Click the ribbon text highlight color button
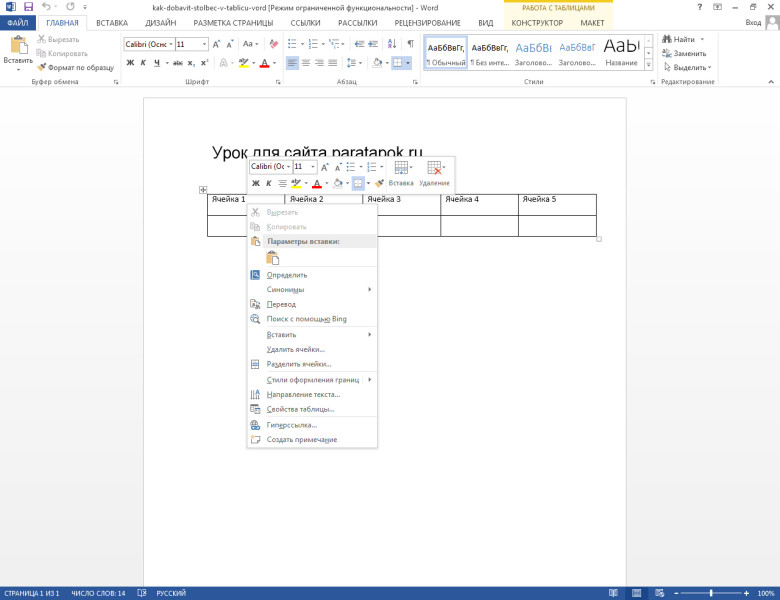This screenshot has width=780, height=600. click(x=243, y=63)
